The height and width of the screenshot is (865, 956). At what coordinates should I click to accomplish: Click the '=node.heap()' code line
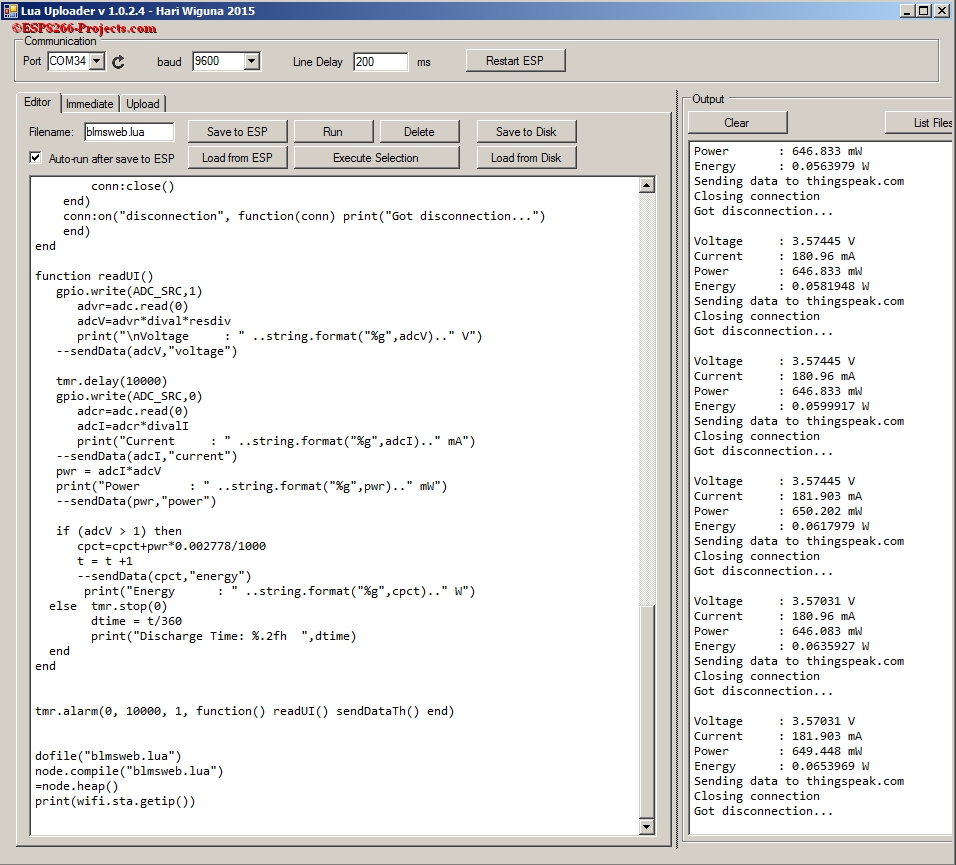click(77, 786)
